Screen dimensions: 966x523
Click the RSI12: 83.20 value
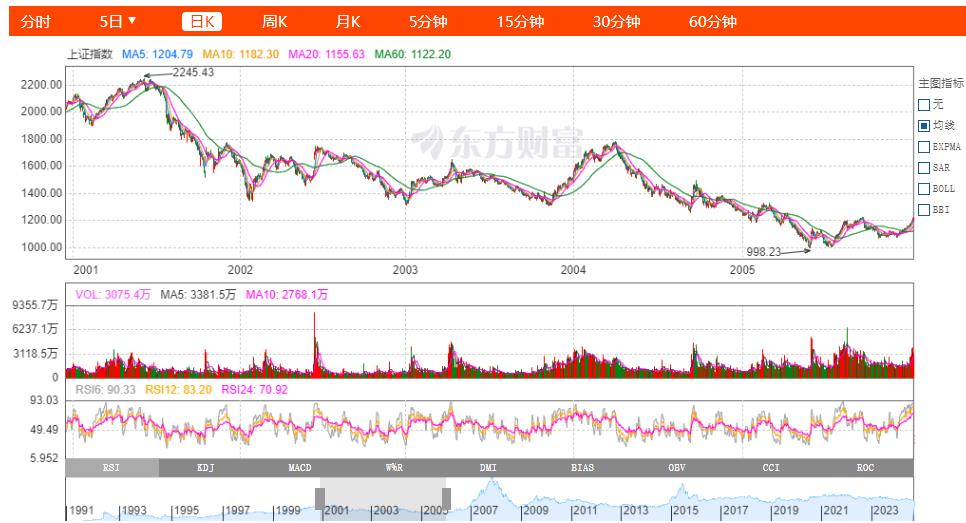pos(178,389)
